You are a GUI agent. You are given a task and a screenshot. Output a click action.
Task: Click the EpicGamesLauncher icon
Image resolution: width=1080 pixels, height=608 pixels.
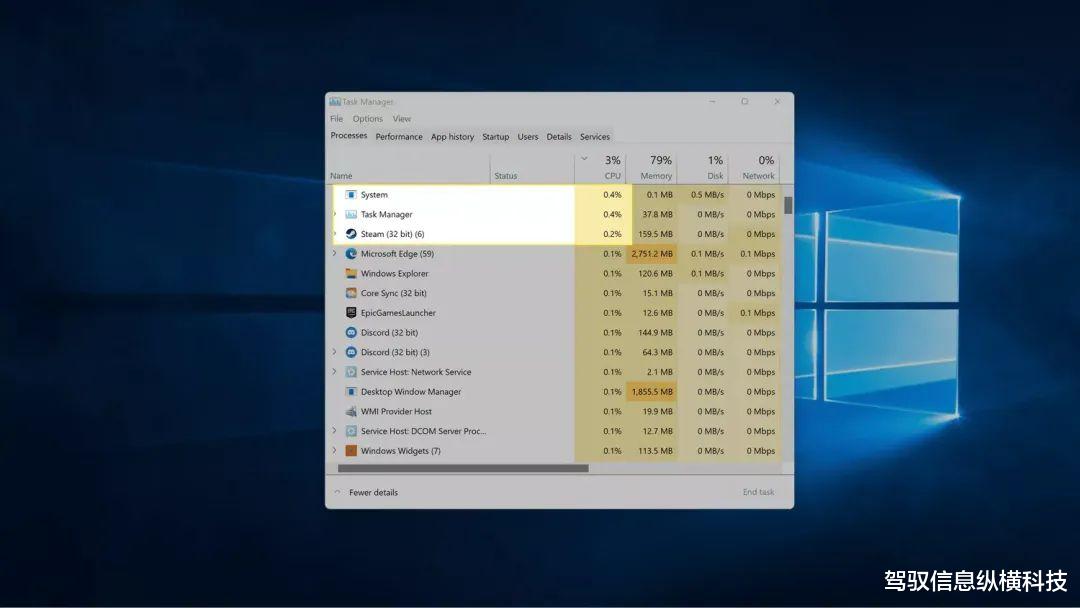[352, 312]
